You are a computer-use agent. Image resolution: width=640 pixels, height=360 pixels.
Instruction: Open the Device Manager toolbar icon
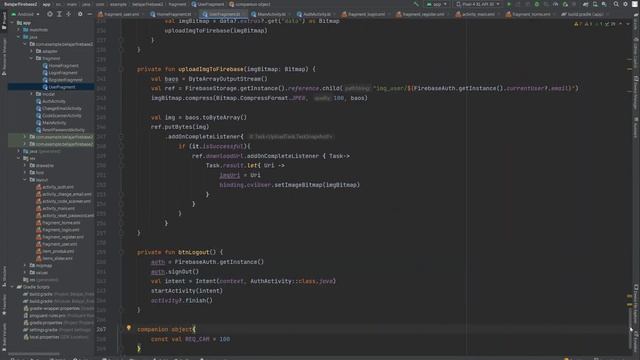point(595,4)
